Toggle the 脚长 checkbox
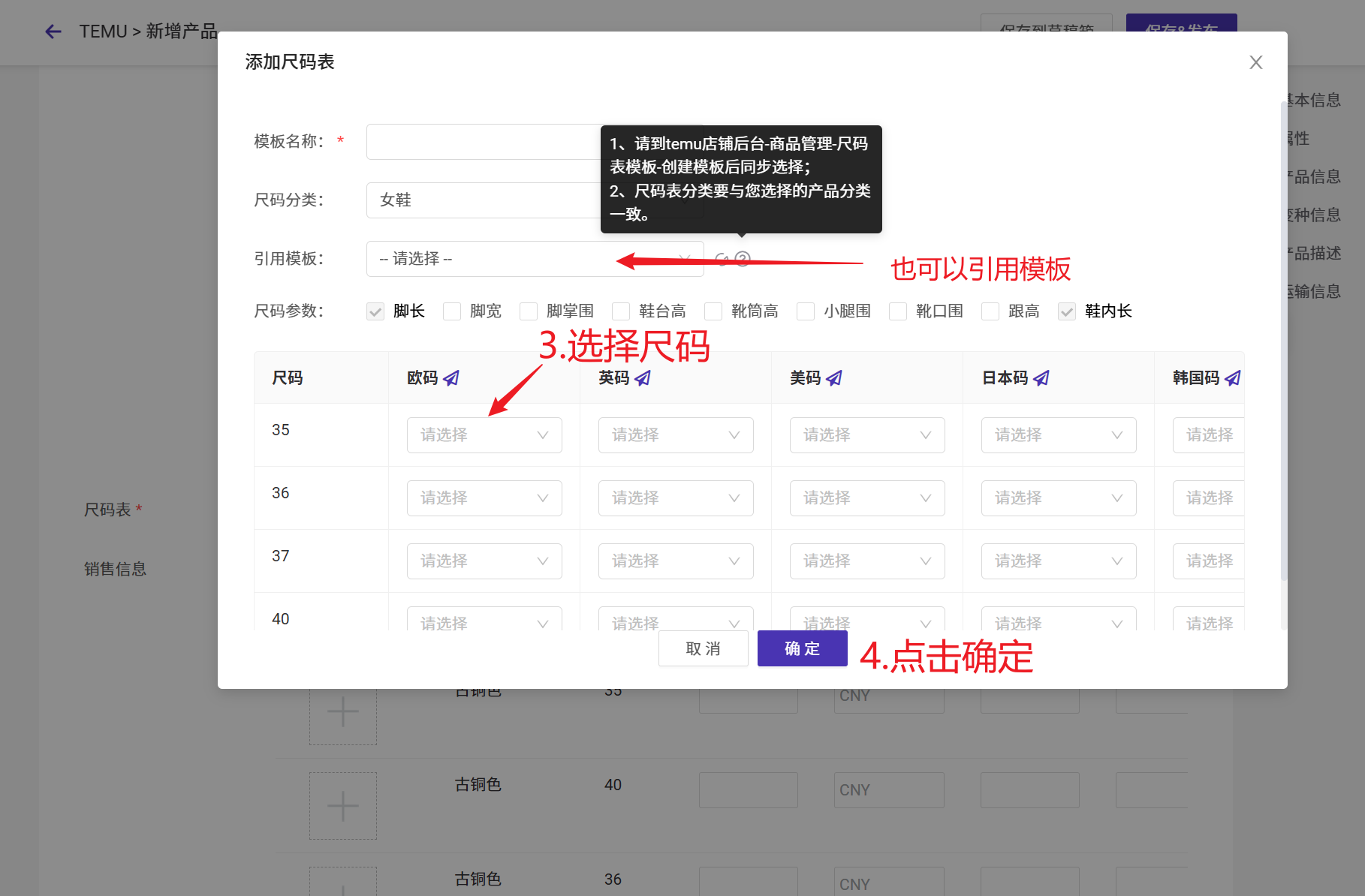The height and width of the screenshot is (896, 1365). tap(375, 311)
